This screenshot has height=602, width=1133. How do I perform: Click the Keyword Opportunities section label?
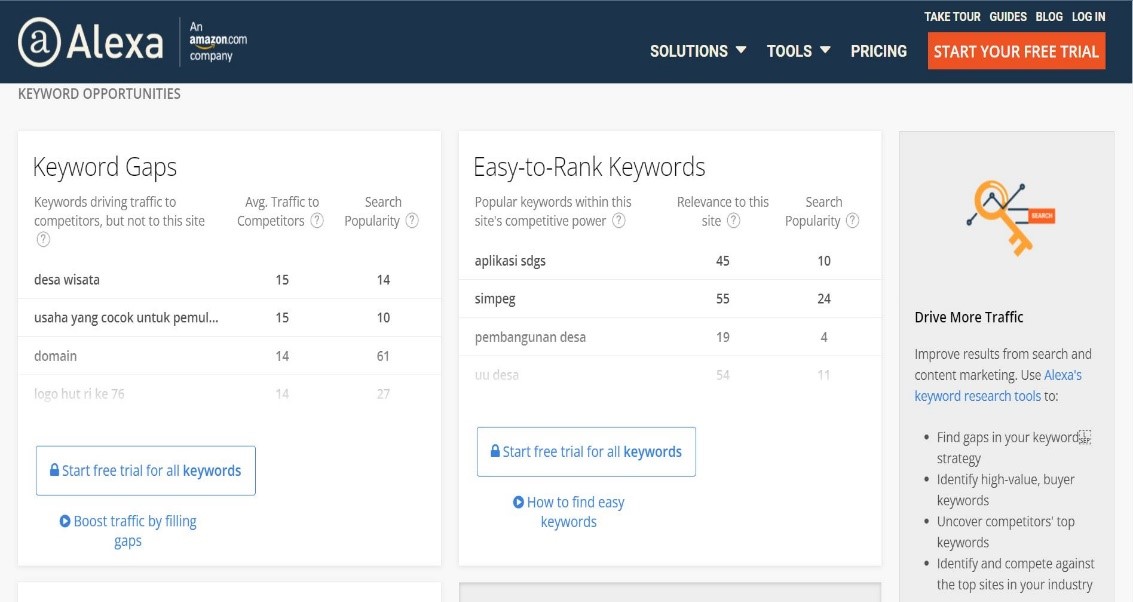pyautogui.click(x=99, y=94)
